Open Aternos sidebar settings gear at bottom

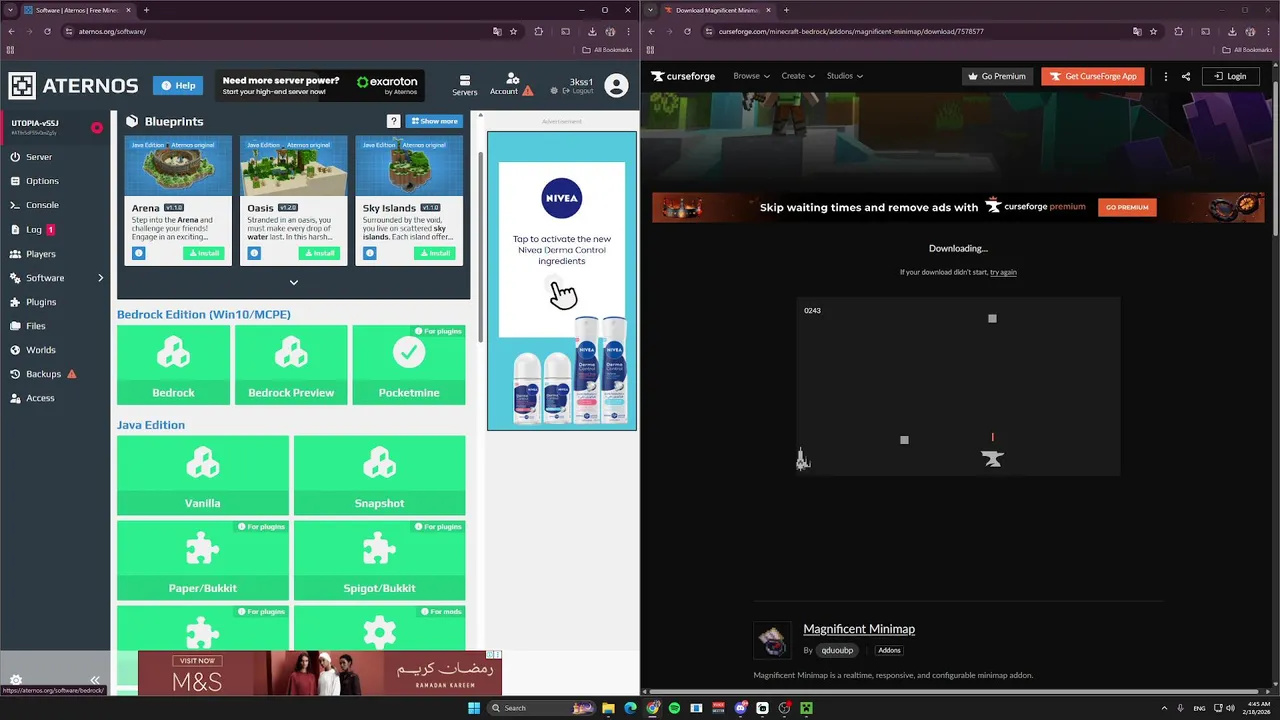click(16, 680)
